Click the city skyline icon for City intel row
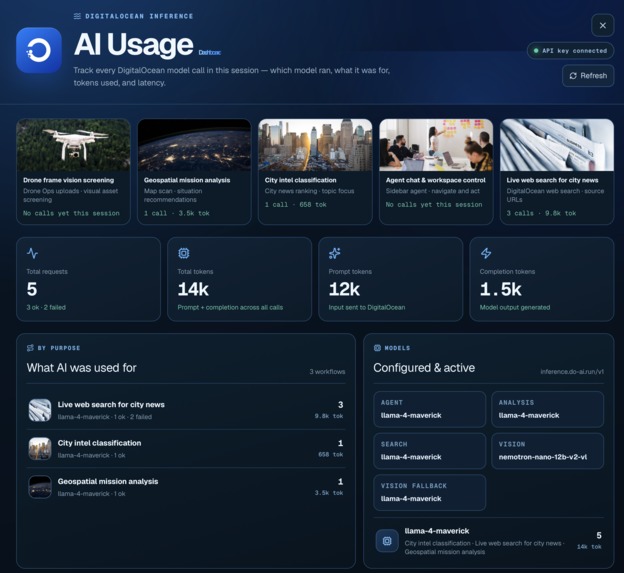624x573 pixels. (40, 448)
